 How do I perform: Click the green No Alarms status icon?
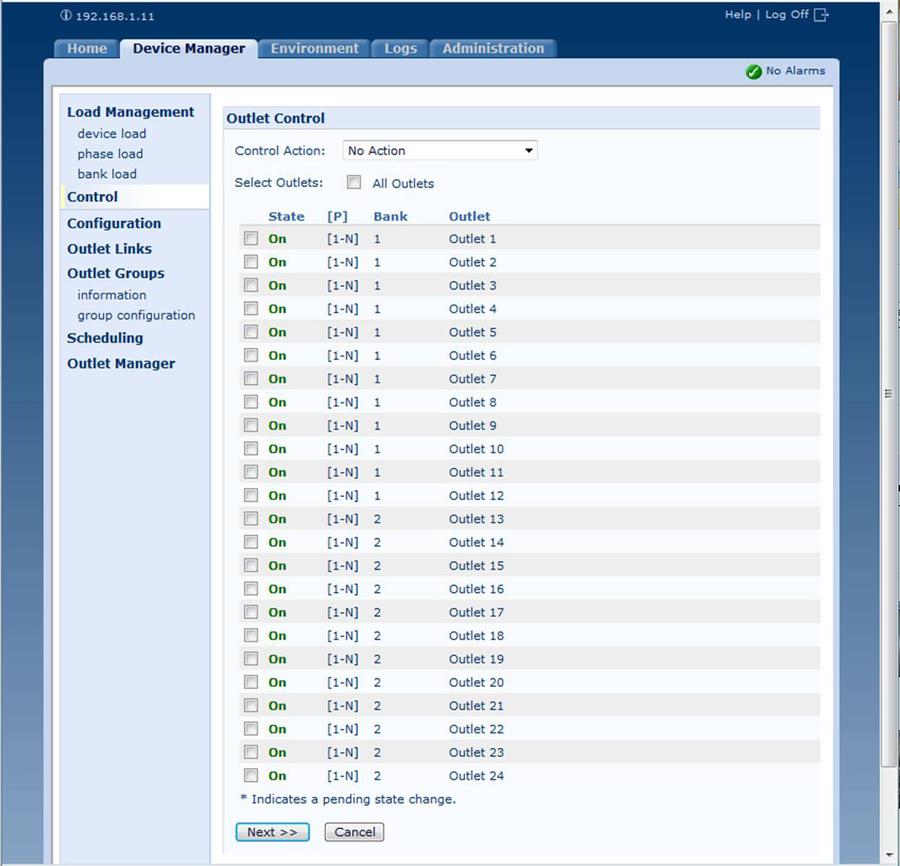pyautogui.click(x=754, y=72)
